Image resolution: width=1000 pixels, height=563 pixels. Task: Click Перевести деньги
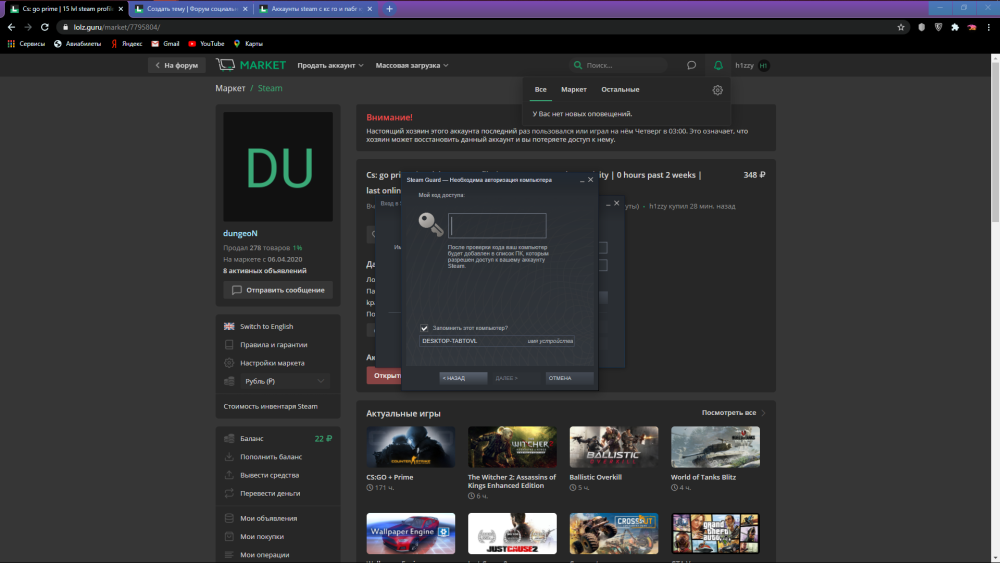tap(270, 494)
